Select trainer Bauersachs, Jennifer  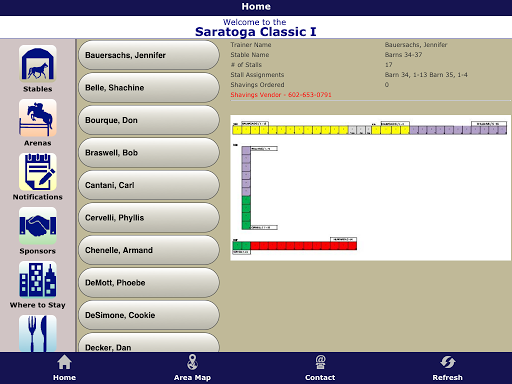pos(149,55)
